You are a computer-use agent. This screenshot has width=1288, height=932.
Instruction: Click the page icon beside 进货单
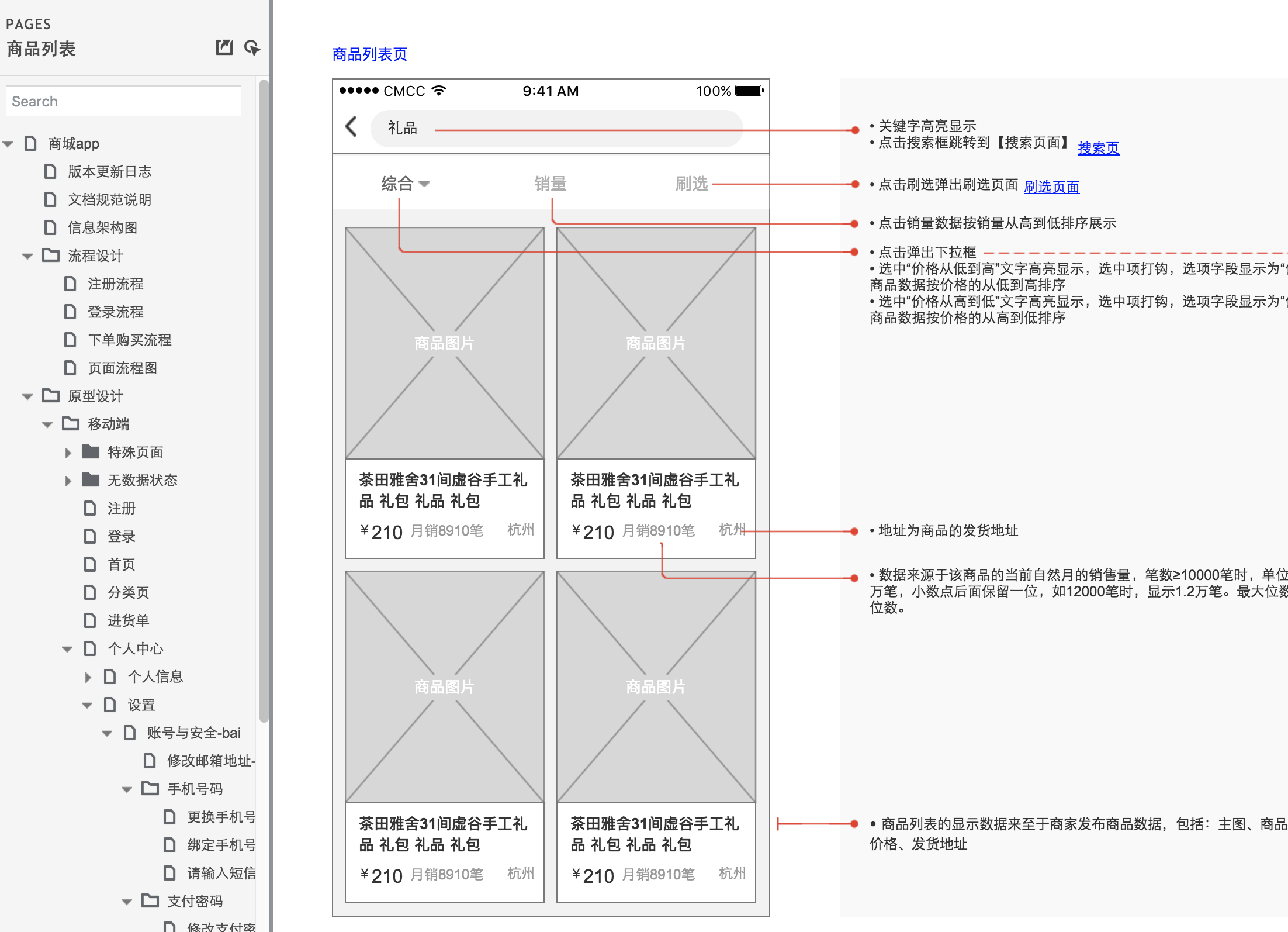pos(91,620)
